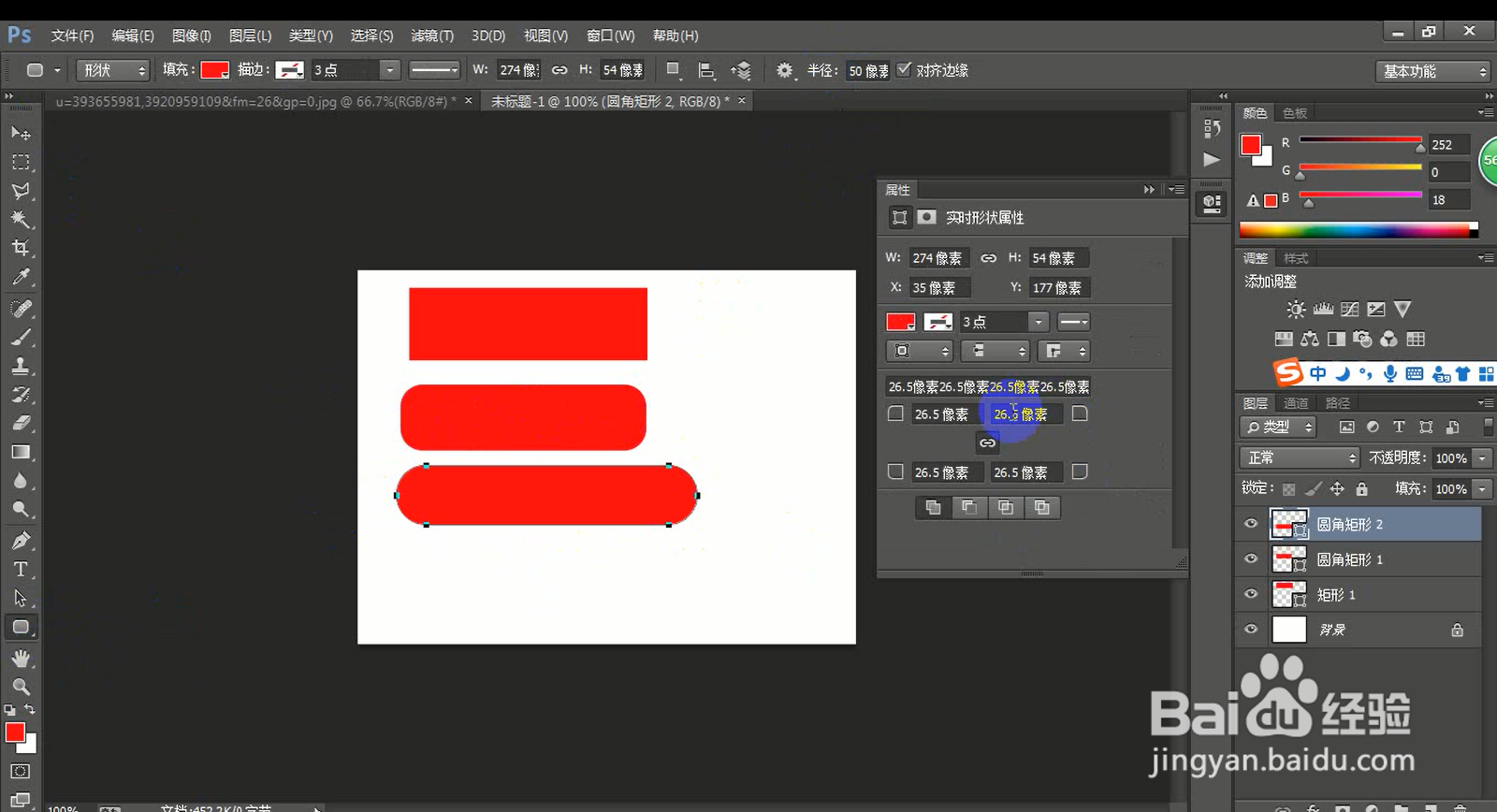Viewport: 1497px width, 812px height.
Task: Open the geometry options gear icon
Action: [784, 70]
